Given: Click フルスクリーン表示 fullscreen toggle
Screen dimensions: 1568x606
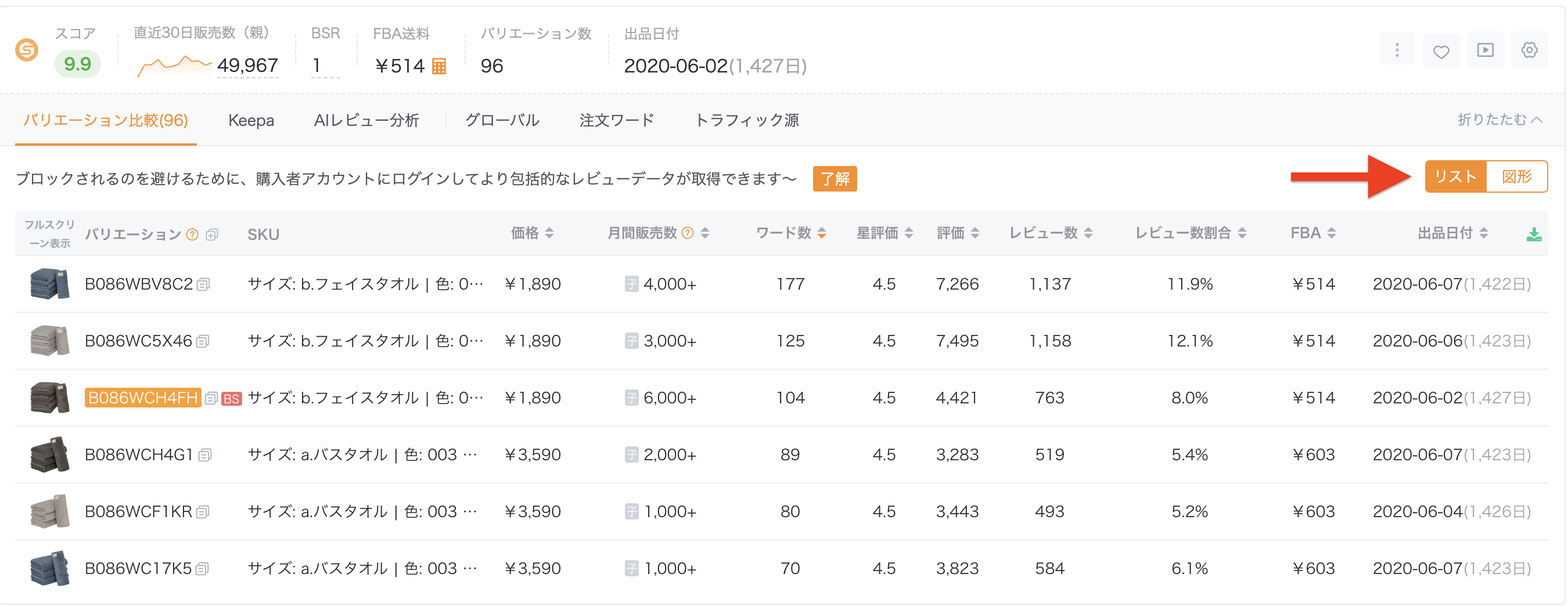Looking at the screenshot, I should [x=49, y=235].
